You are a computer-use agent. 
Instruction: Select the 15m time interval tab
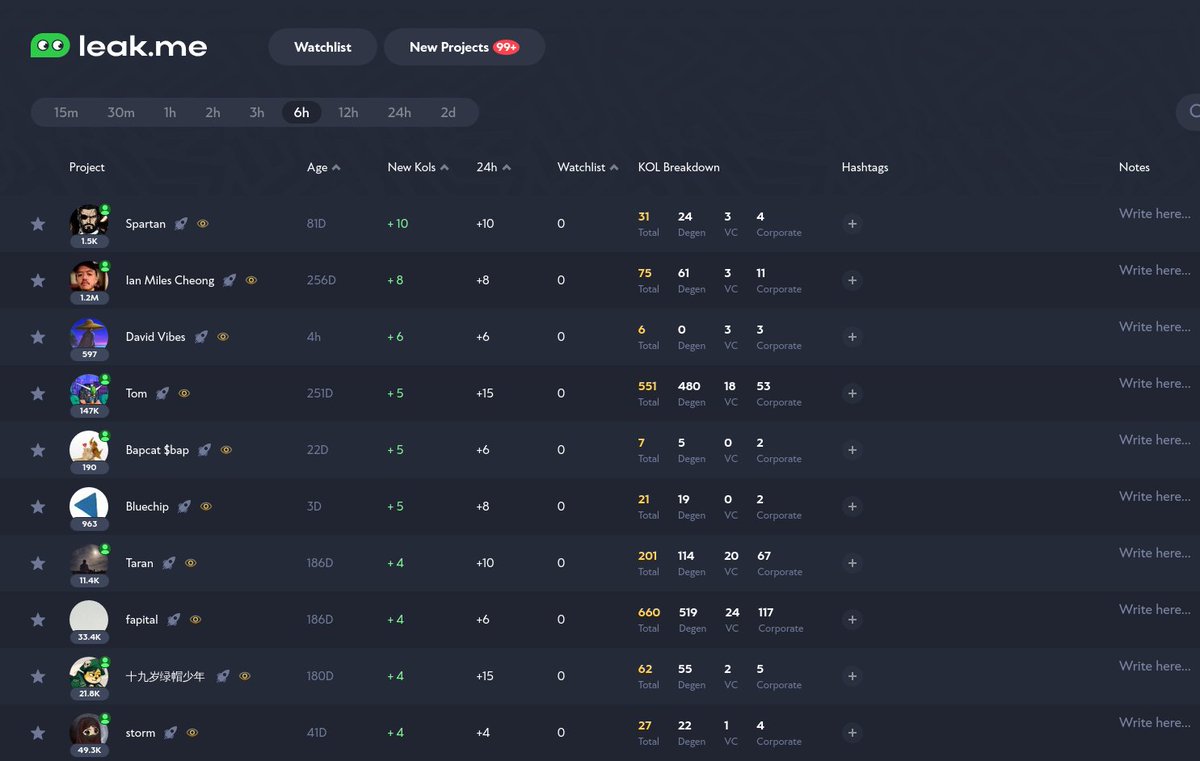point(66,112)
